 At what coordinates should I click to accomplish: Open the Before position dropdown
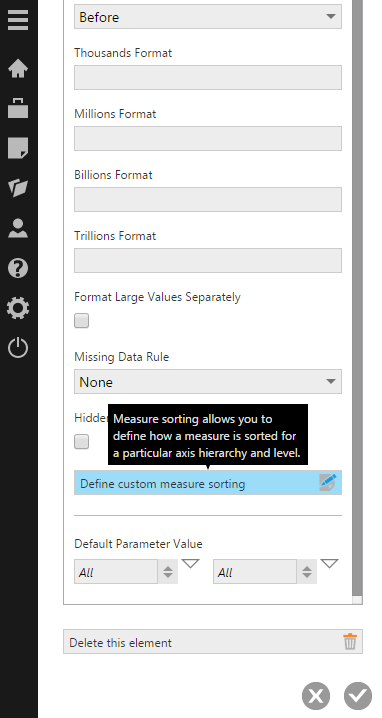(x=208, y=16)
